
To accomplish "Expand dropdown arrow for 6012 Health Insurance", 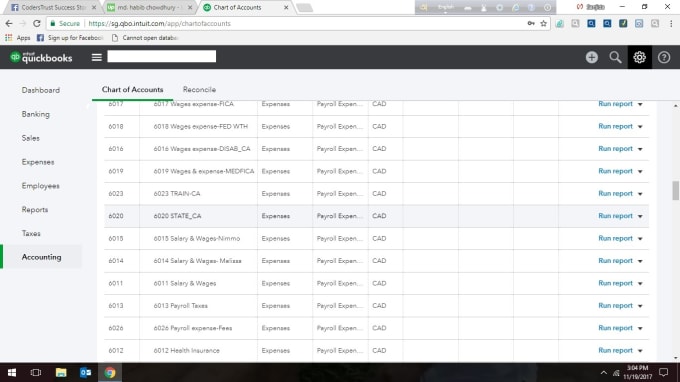I will (640, 350).
